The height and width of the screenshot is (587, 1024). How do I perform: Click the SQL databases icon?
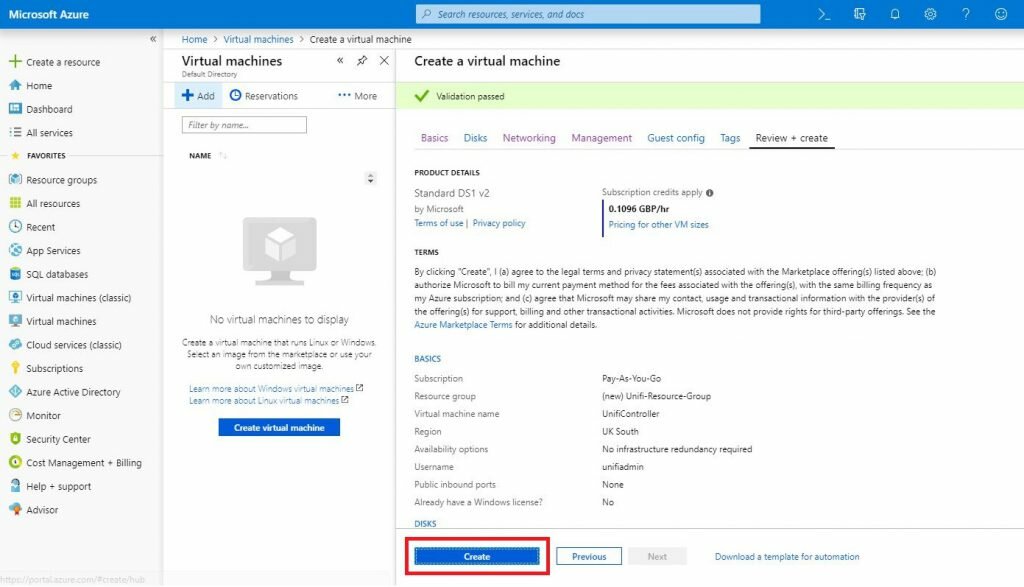pyautogui.click(x=15, y=274)
